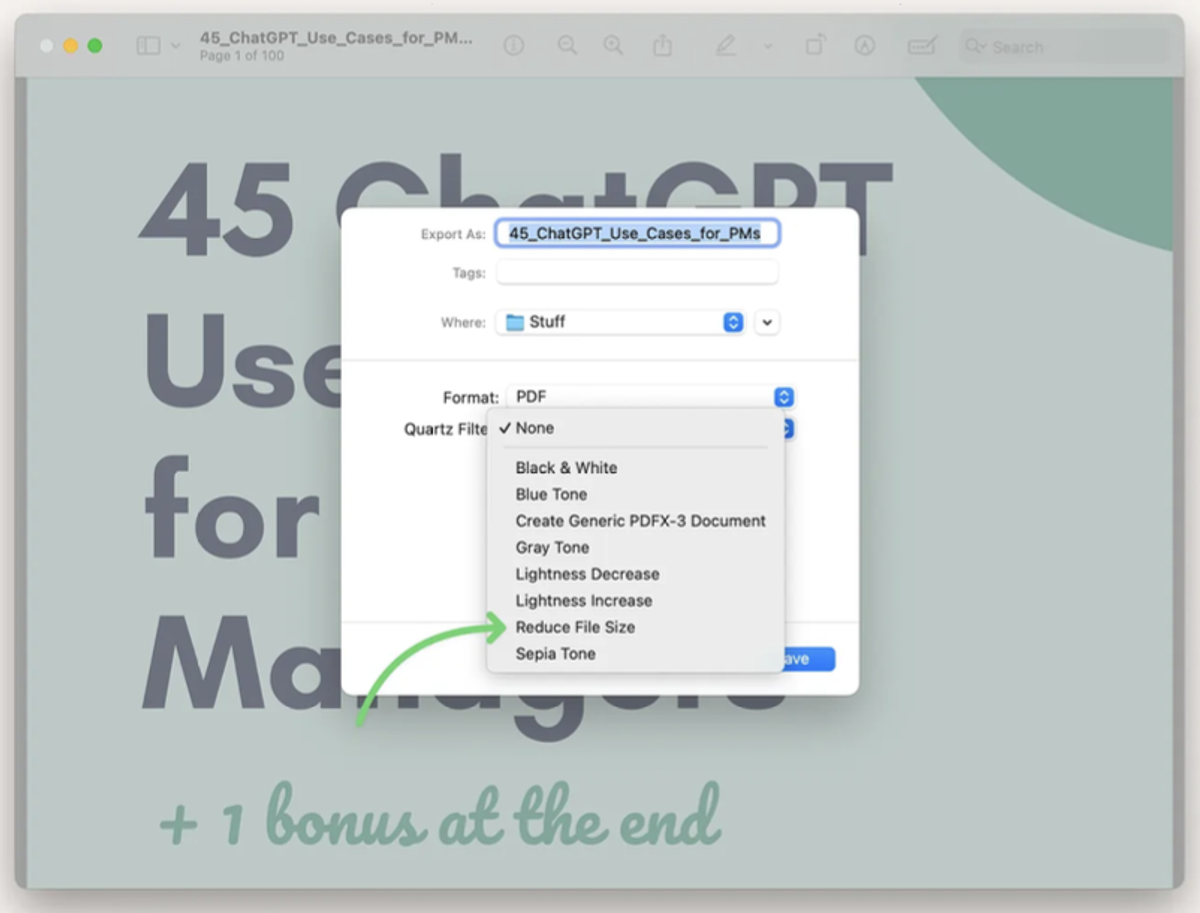Open the Where folder popup showing Stuff

click(x=621, y=322)
